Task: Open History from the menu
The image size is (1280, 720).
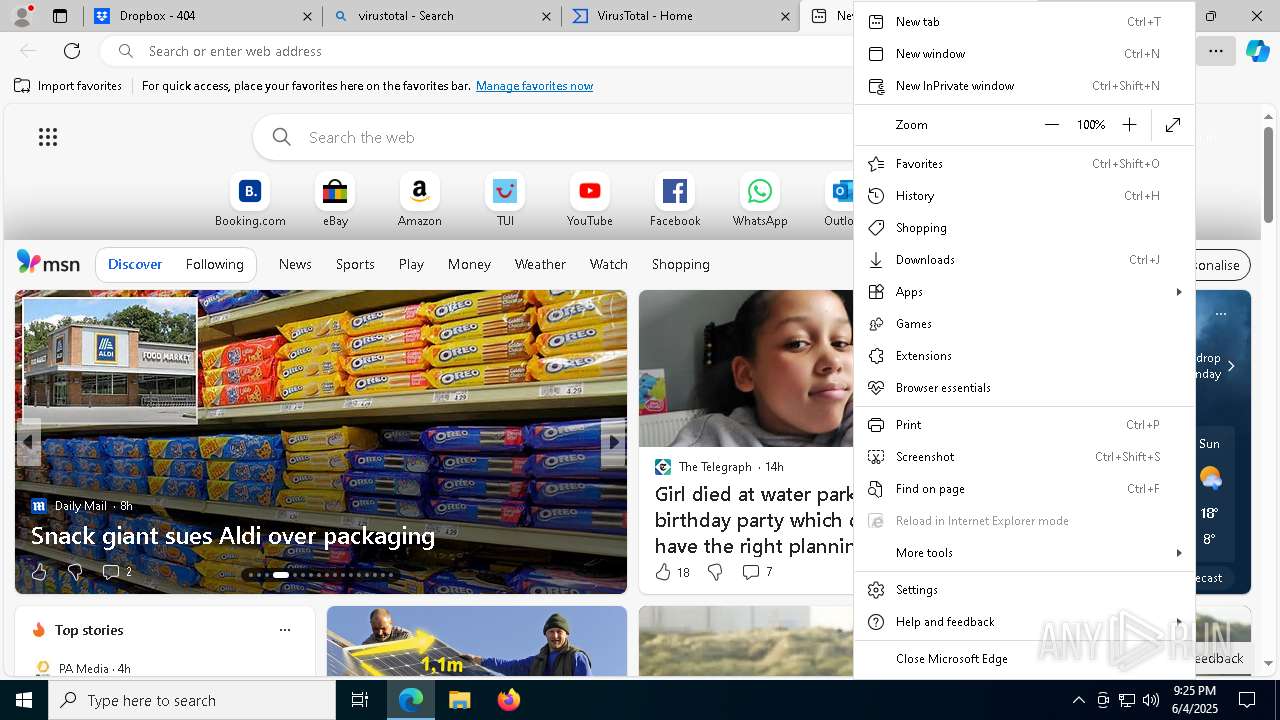Action: (1024, 196)
